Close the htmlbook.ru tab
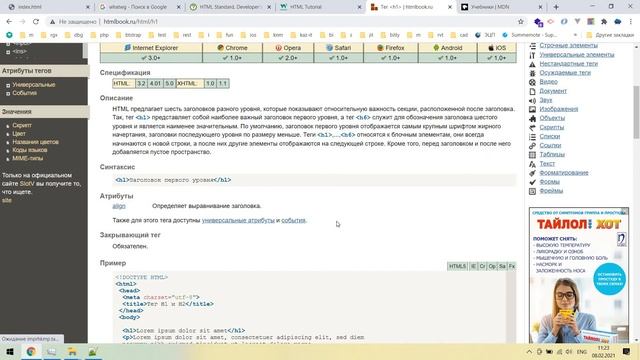The image size is (640, 360). coord(450,7)
